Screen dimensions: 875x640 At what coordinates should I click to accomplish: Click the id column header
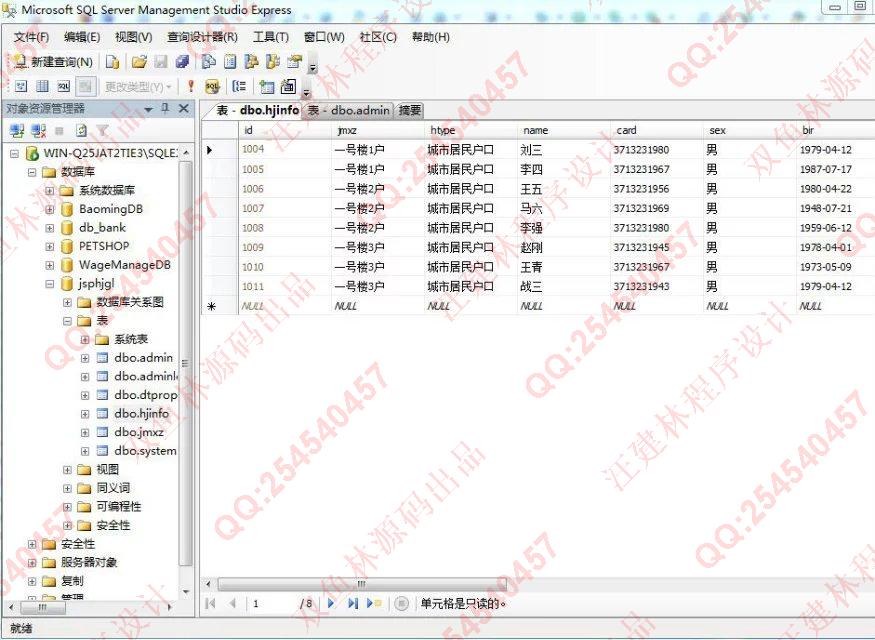(285, 131)
